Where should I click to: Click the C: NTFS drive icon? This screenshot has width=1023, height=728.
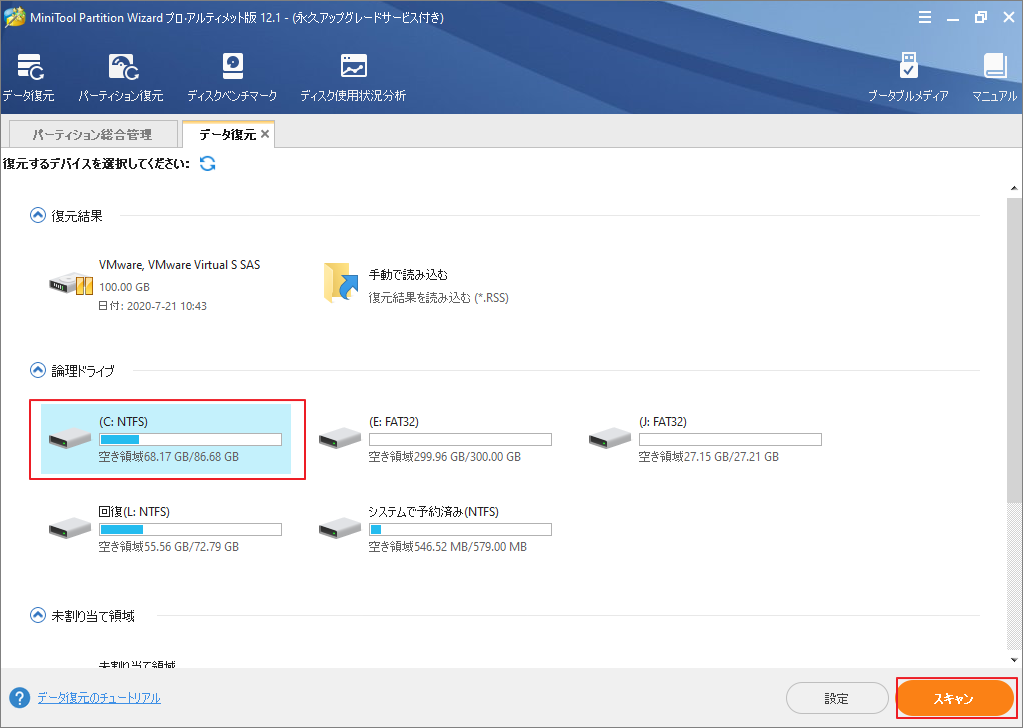70,438
